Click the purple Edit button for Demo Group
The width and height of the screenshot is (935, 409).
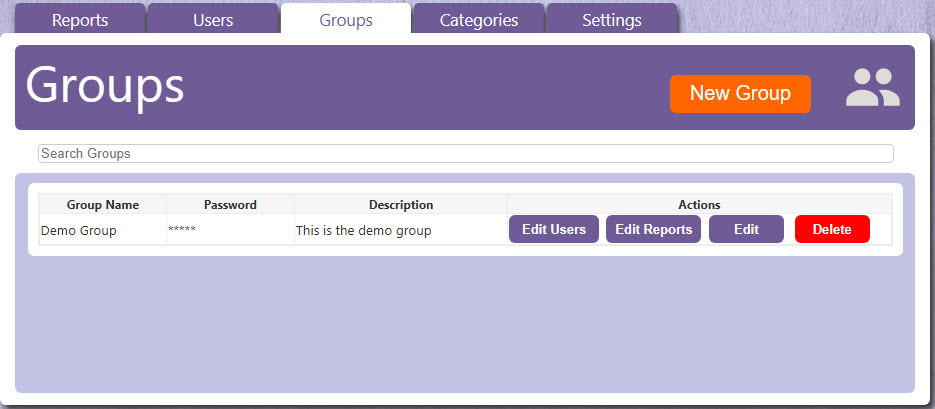pyautogui.click(x=746, y=230)
